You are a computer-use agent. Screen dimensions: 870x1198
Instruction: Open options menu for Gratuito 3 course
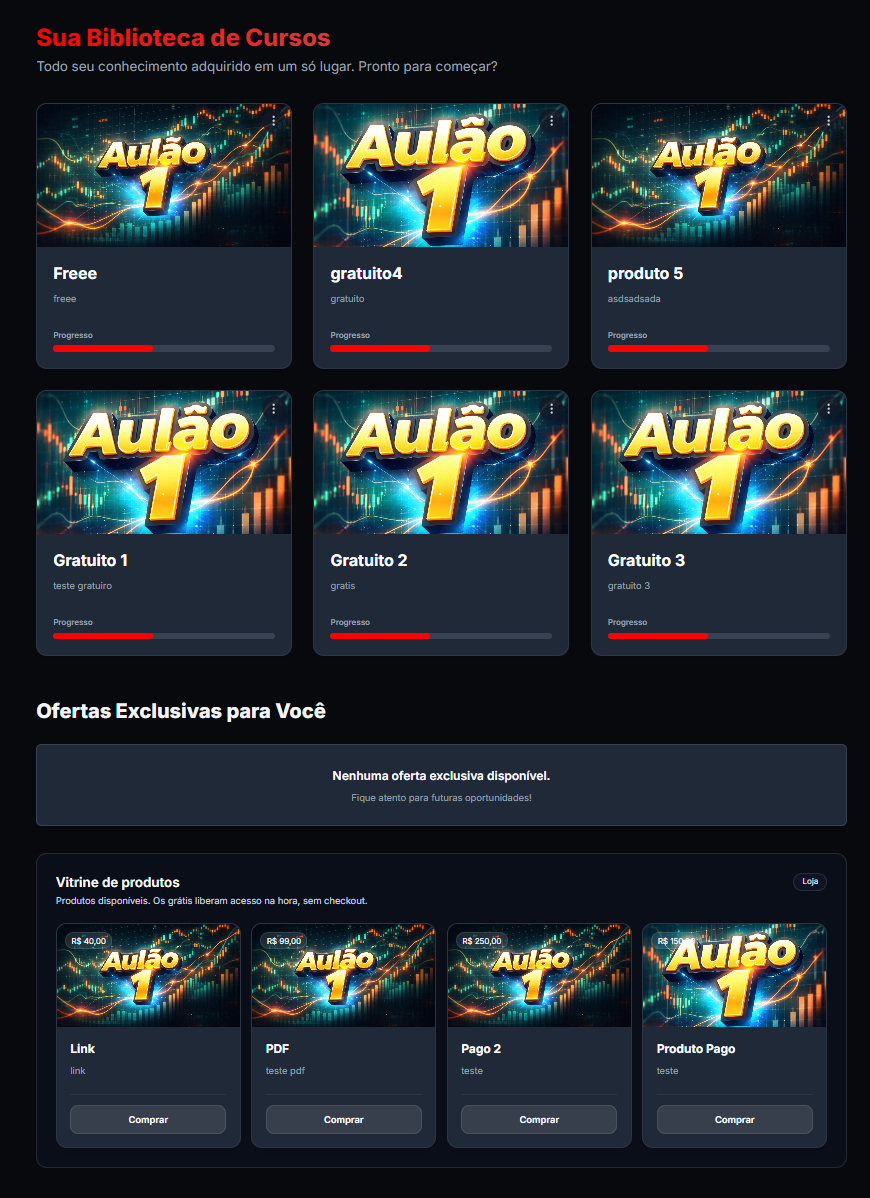click(829, 409)
